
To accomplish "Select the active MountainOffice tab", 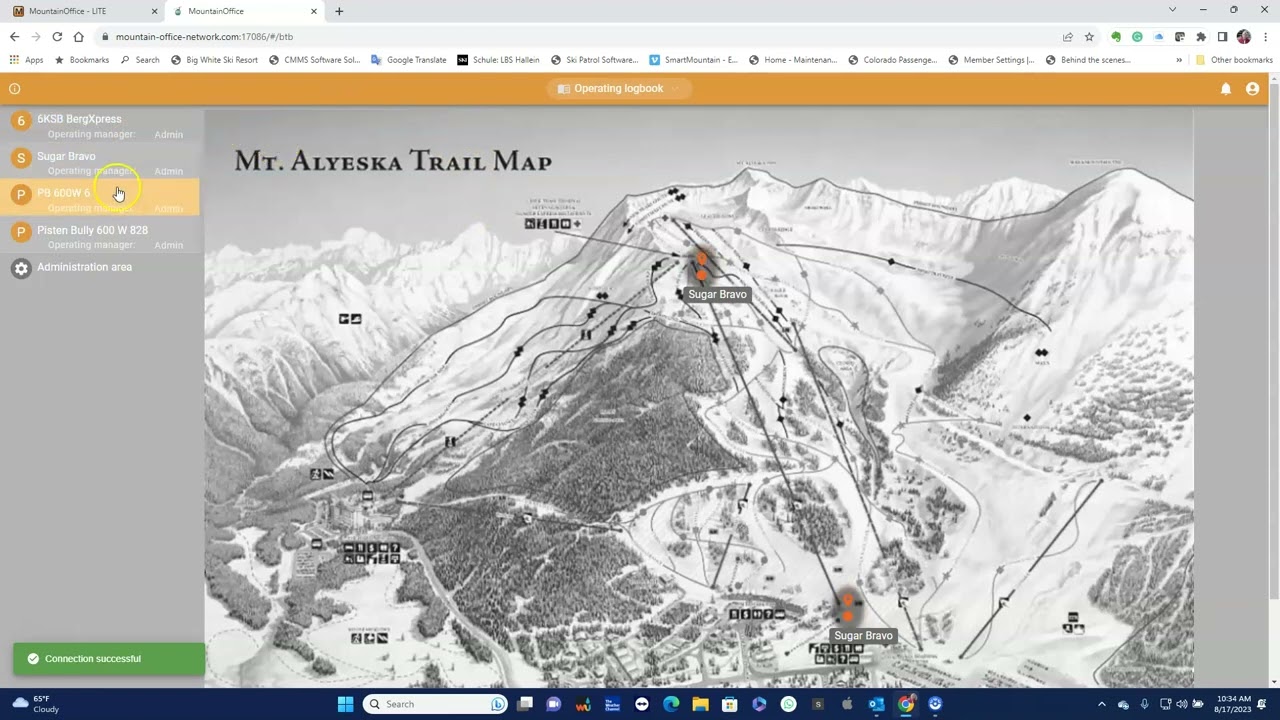I will point(244,11).
